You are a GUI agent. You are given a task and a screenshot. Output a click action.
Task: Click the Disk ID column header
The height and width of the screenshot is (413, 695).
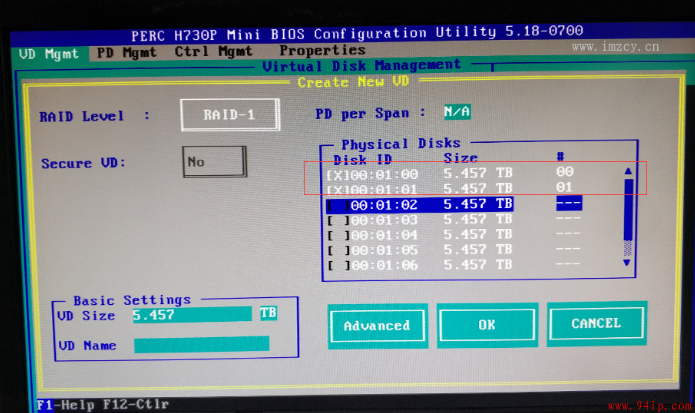pos(363,160)
